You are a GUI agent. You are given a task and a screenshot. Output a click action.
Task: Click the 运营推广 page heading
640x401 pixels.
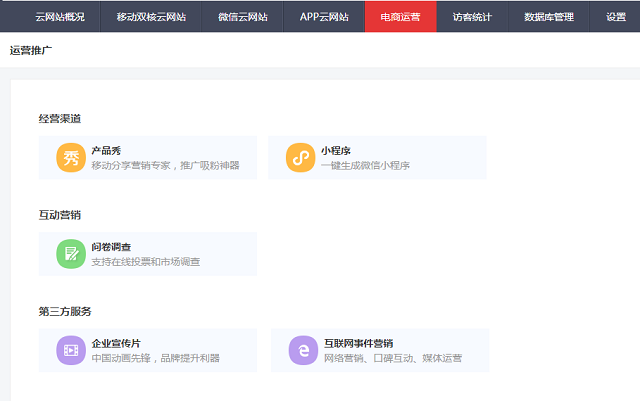point(31,50)
